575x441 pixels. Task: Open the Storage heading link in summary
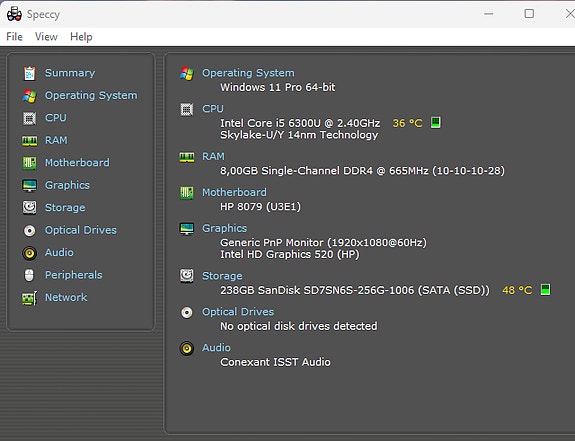tap(222, 276)
